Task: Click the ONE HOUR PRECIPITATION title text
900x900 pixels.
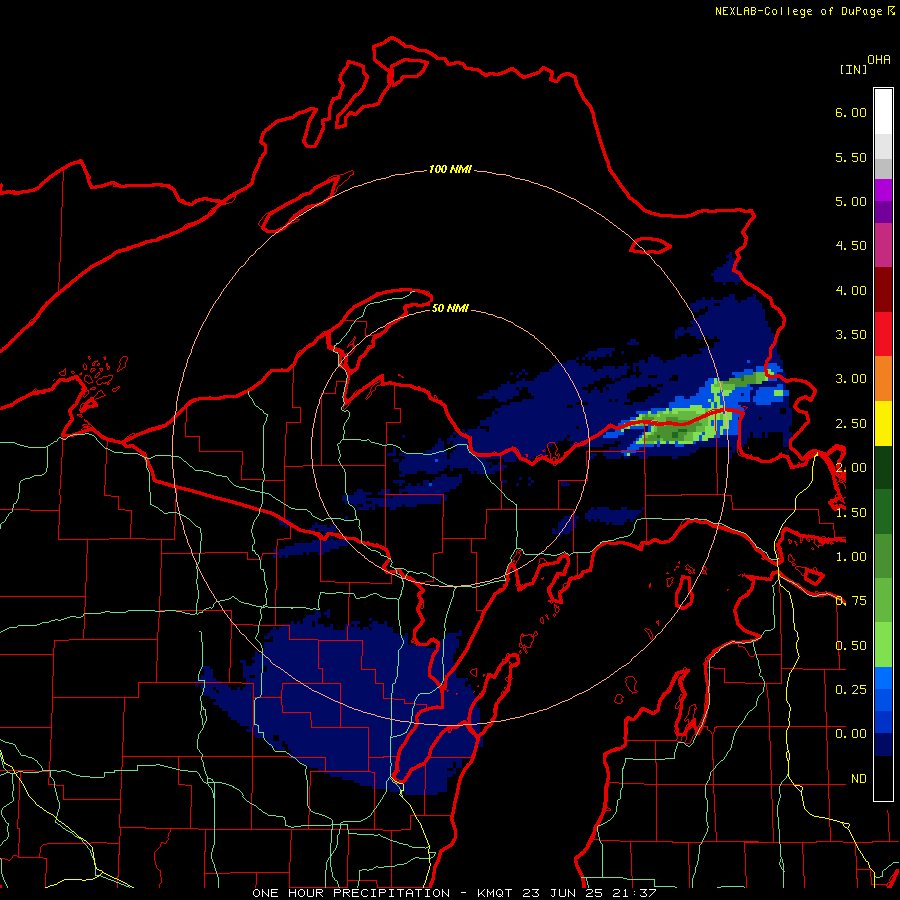Action: coord(351,893)
